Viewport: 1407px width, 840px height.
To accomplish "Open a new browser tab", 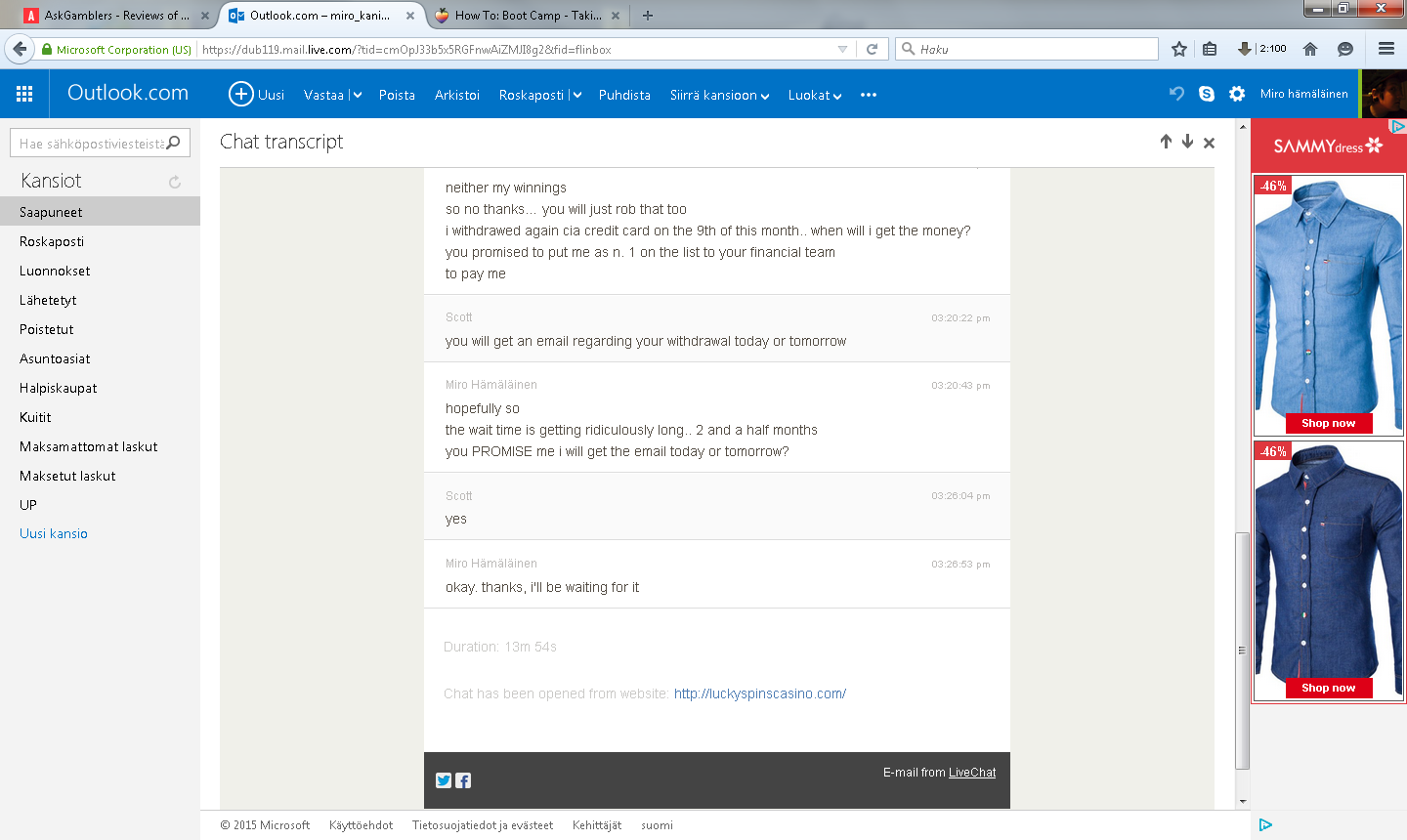I will point(648,16).
